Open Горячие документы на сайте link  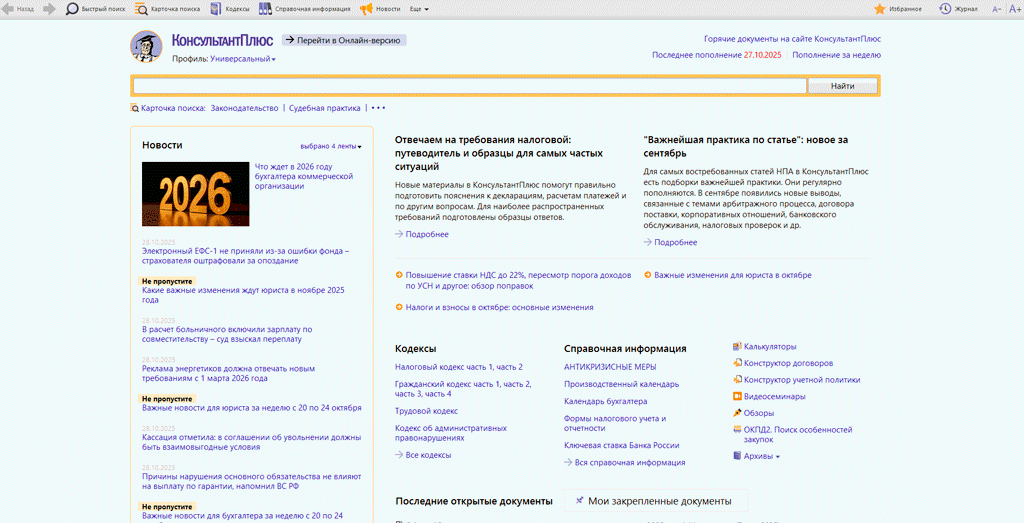(x=792, y=39)
